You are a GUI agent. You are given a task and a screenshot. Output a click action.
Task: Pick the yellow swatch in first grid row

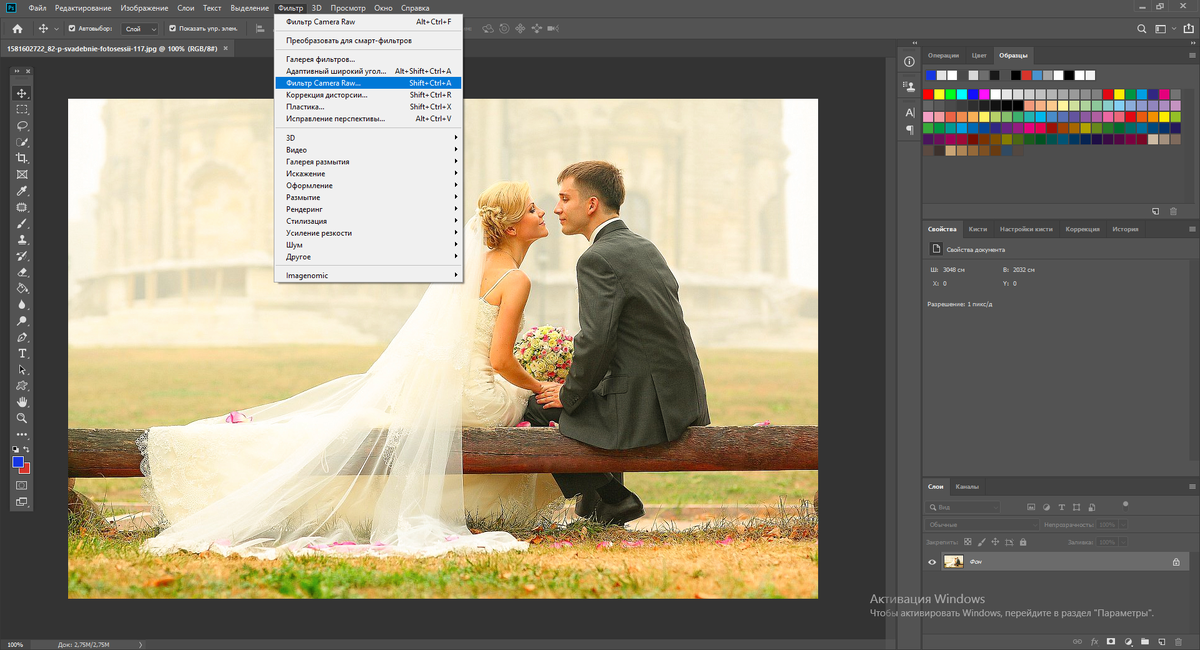point(939,94)
